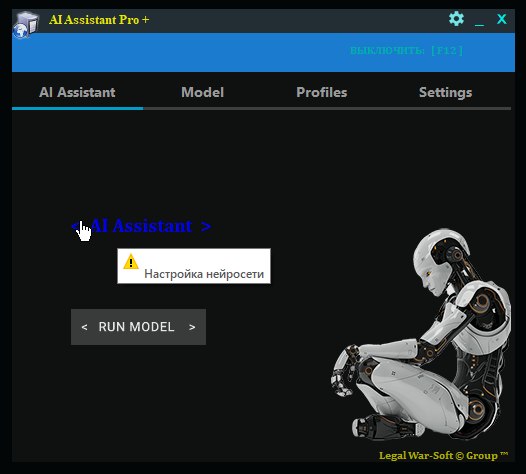Click the Legal War-Soft Group credit text

tap(443, 455)
